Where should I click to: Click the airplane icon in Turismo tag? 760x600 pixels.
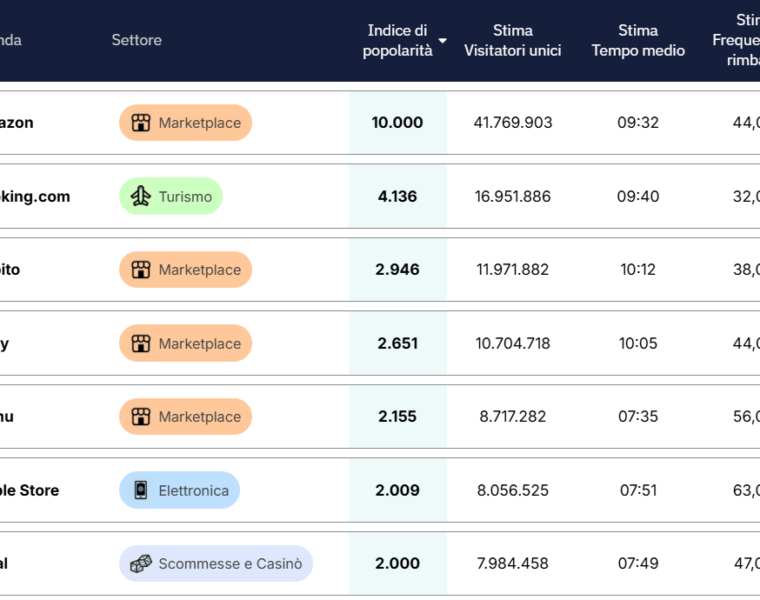(141, 196)
